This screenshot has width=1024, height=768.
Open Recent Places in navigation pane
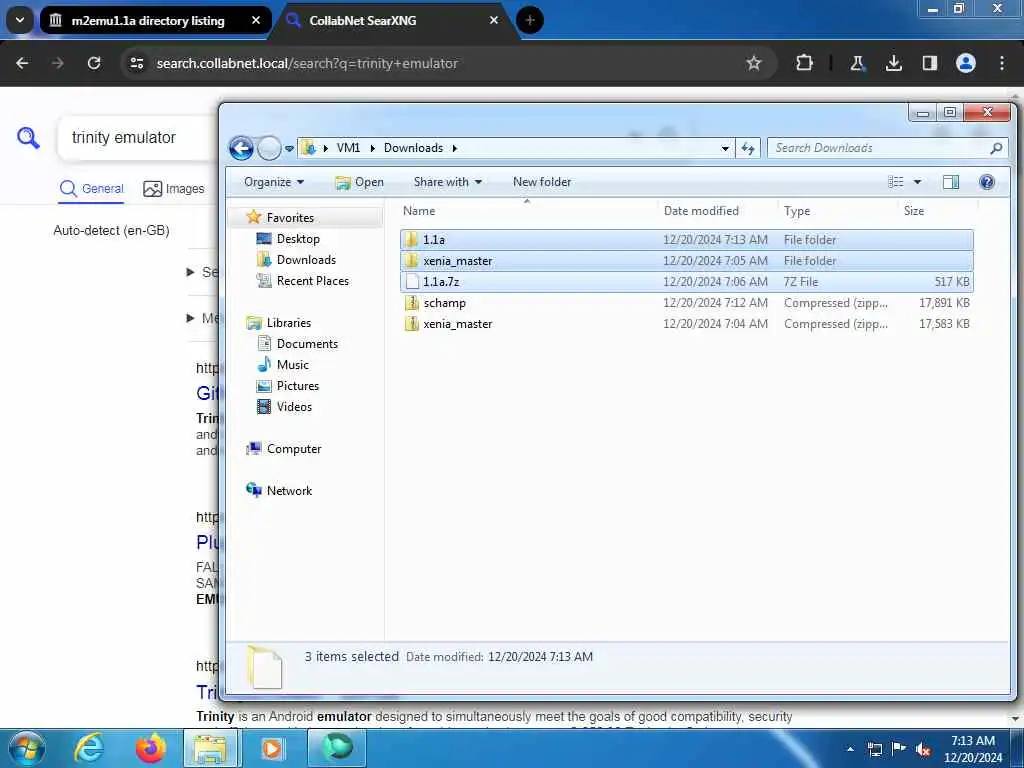[x=312, y=281]
